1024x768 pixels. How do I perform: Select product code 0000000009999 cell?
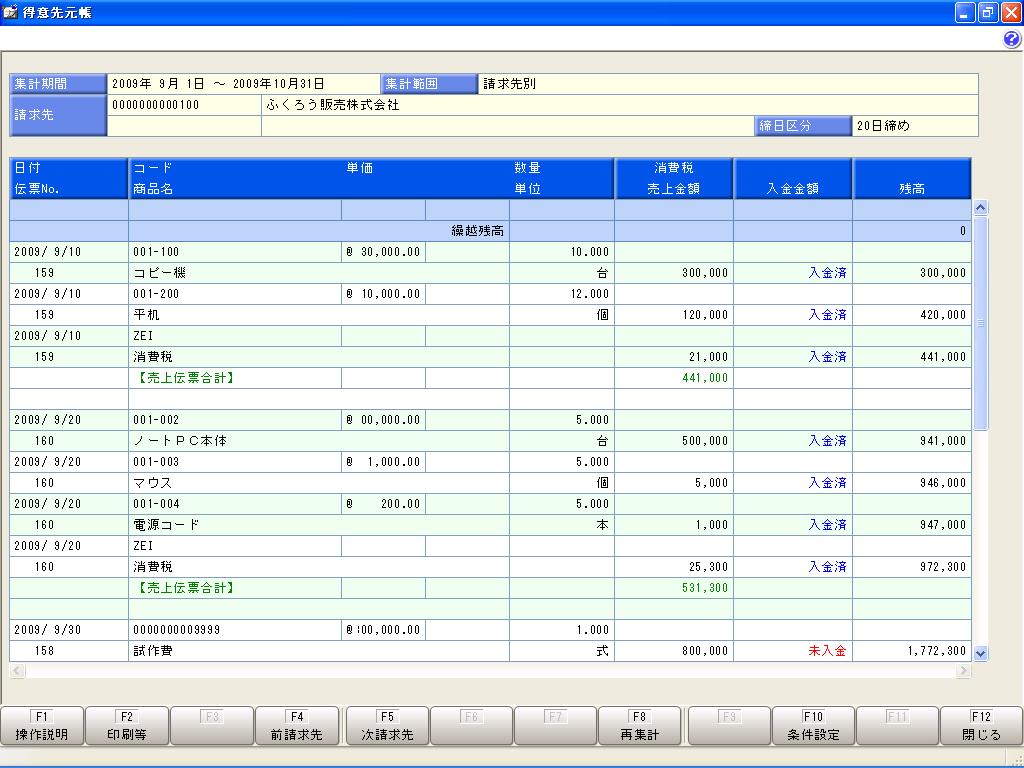tap(235, 630)
